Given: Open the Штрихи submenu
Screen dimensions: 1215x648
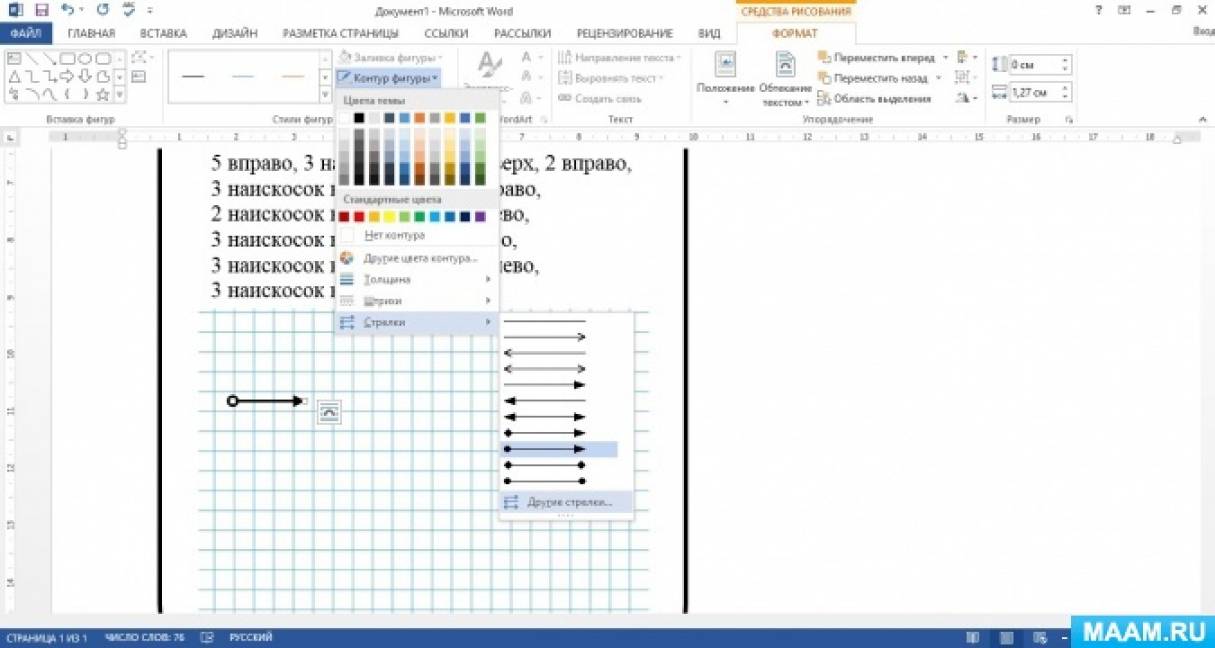Looking at the screenshot, I should coord(383,301).
